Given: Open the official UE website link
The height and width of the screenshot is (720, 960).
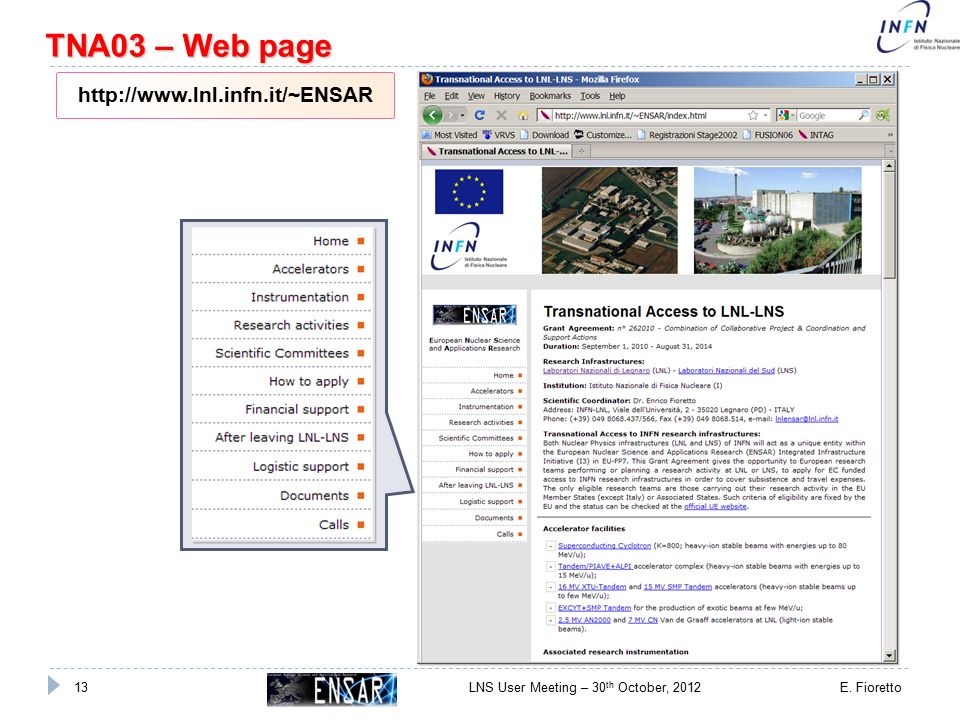Looking at the screenshot, I should click(715, 506).
